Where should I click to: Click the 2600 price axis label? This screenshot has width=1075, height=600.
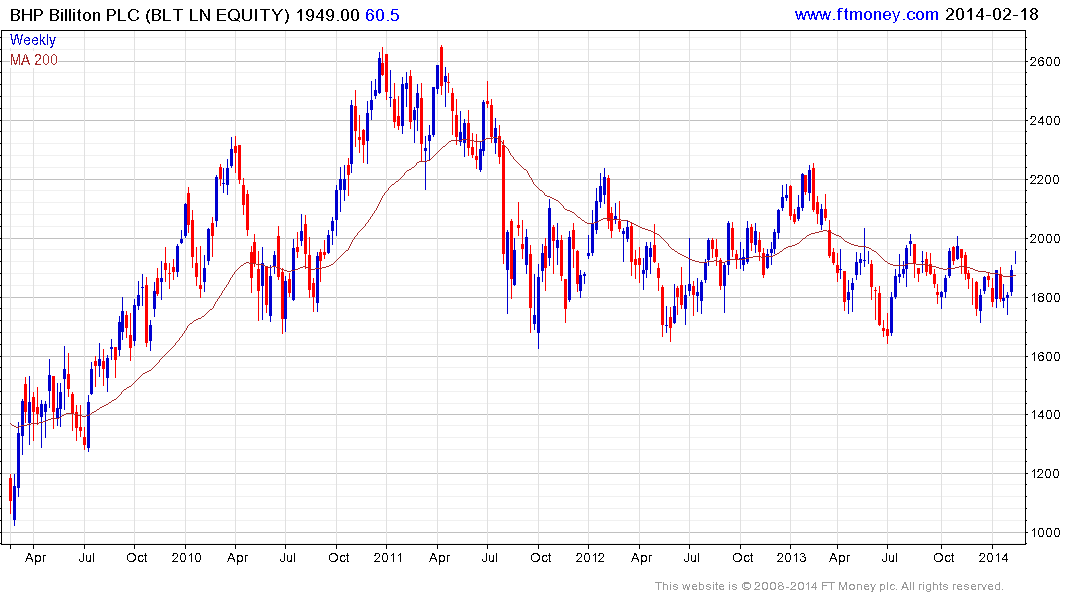(x=1045, y=62)
